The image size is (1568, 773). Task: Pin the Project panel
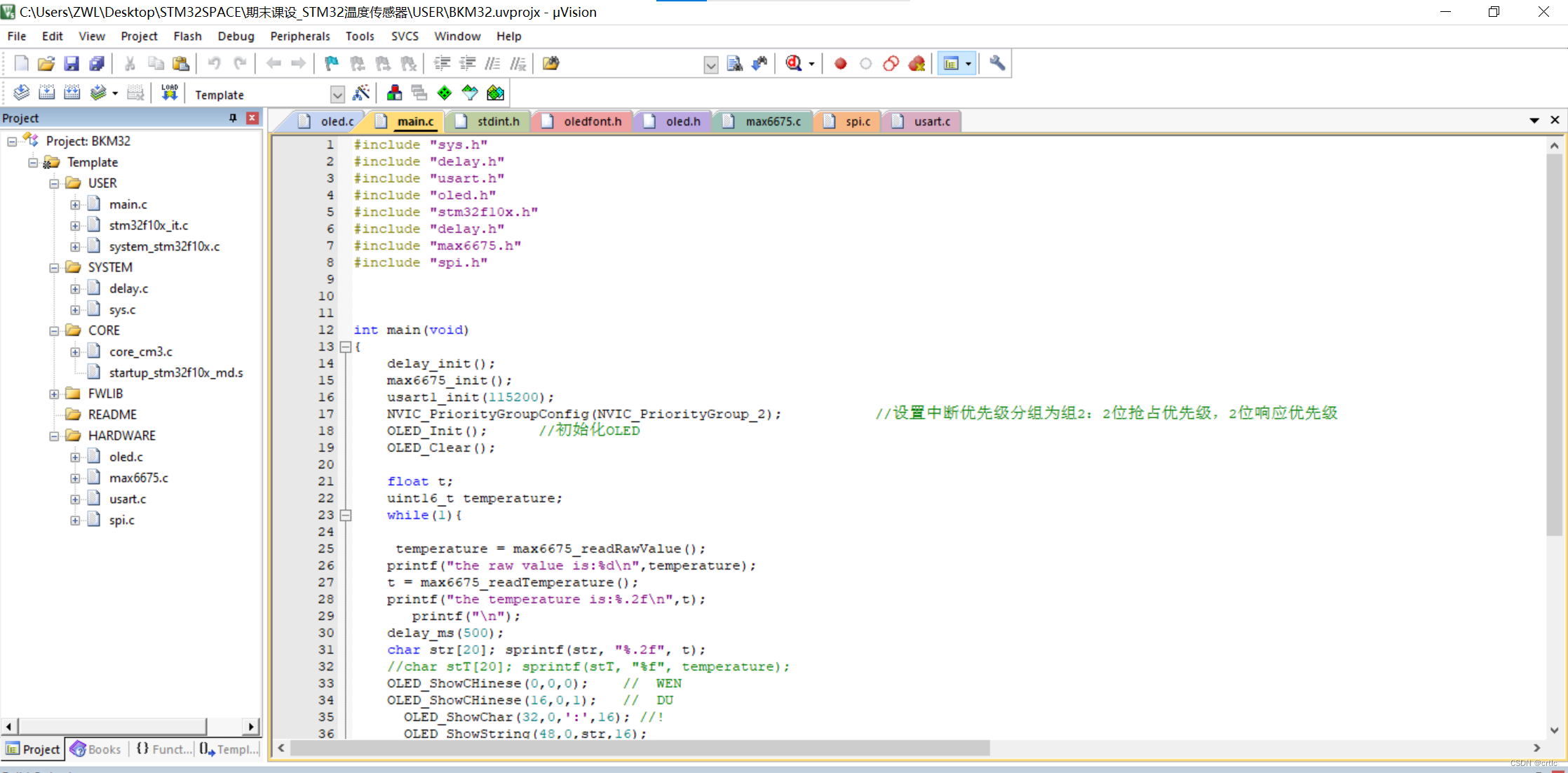[233, 118]
